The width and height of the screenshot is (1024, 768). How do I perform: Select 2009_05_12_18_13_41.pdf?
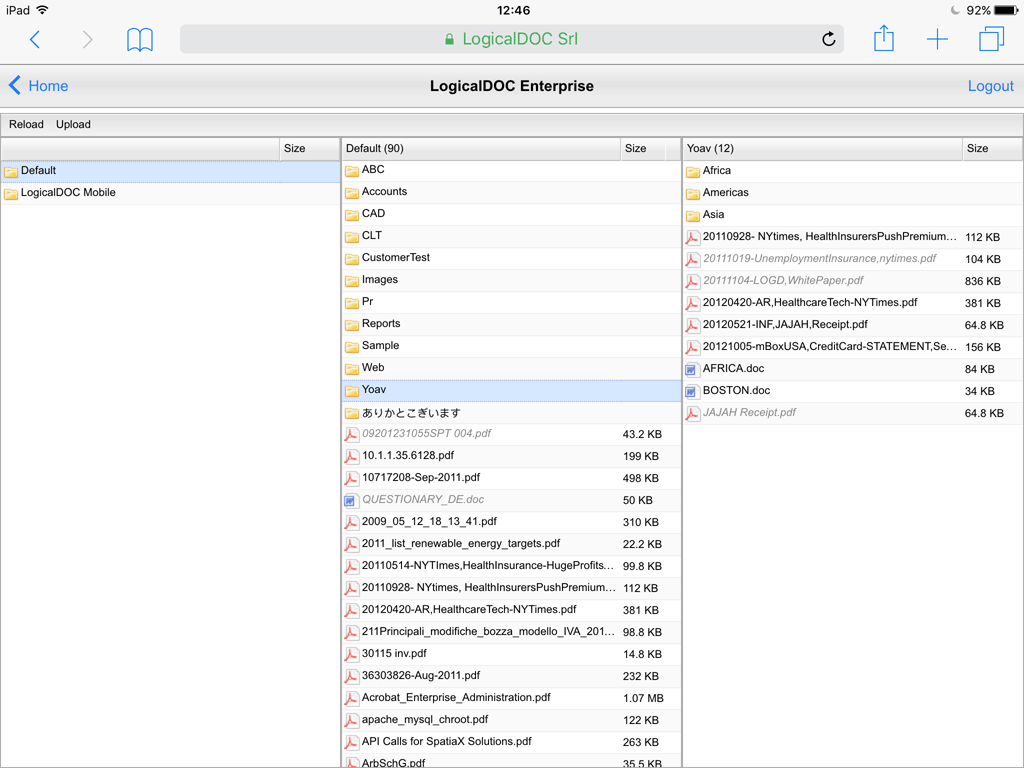[511, 522]
